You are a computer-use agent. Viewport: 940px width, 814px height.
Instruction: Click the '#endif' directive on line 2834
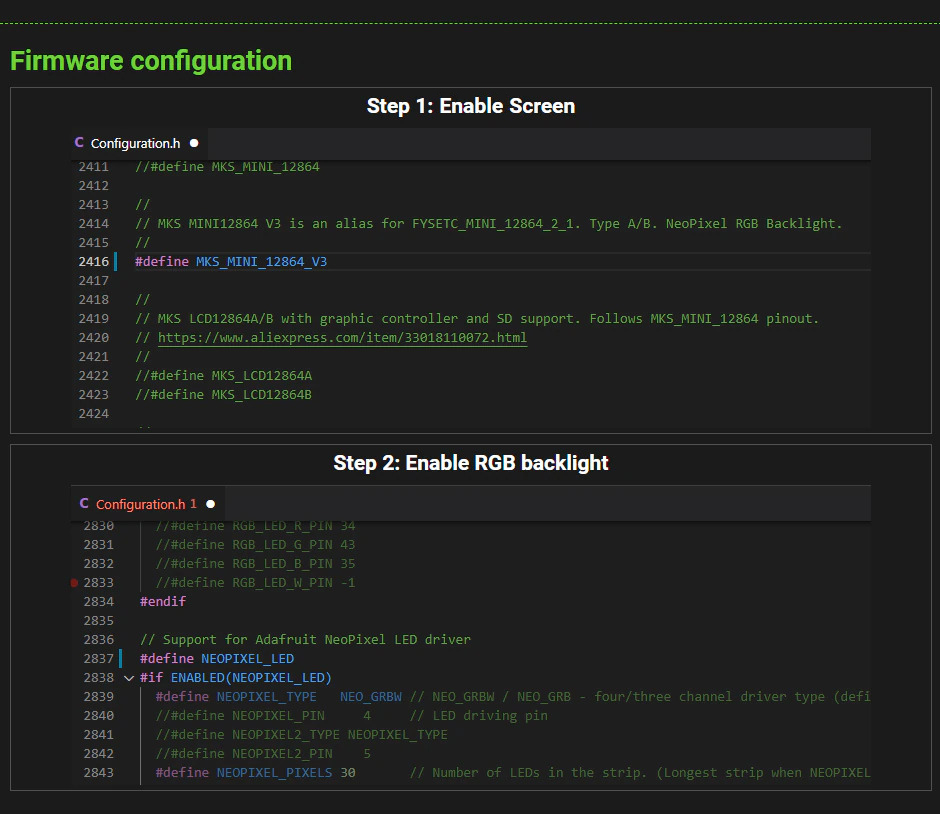(x=163, y=601)
